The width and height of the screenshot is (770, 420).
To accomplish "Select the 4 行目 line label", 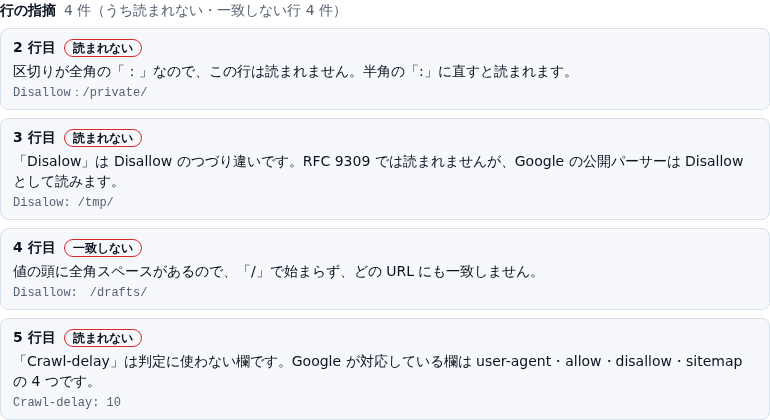I will pos(34,248).
